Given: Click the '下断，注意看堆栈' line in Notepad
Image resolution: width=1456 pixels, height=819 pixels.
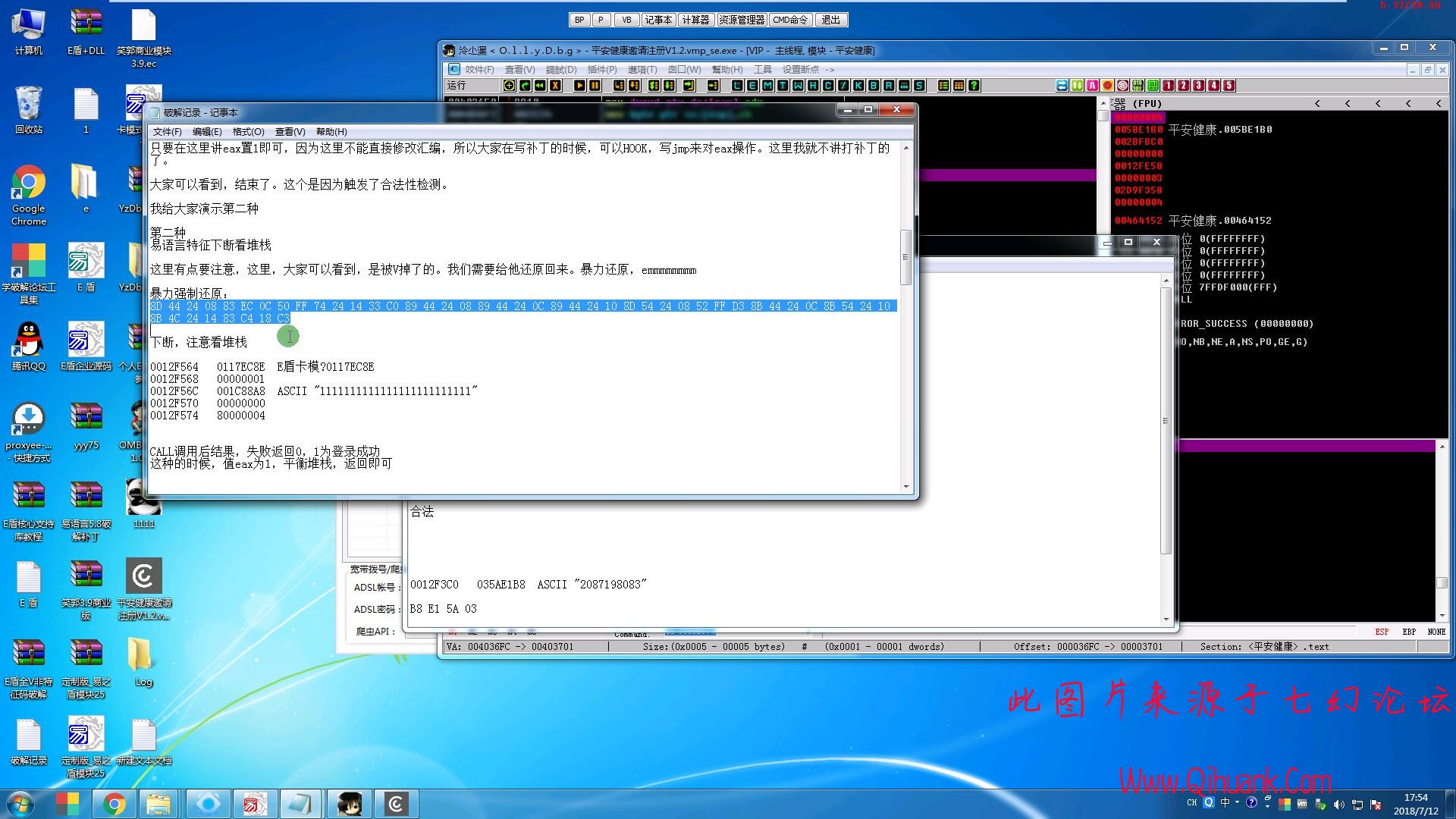Looking at the screenshot, I should click(199, 343).
